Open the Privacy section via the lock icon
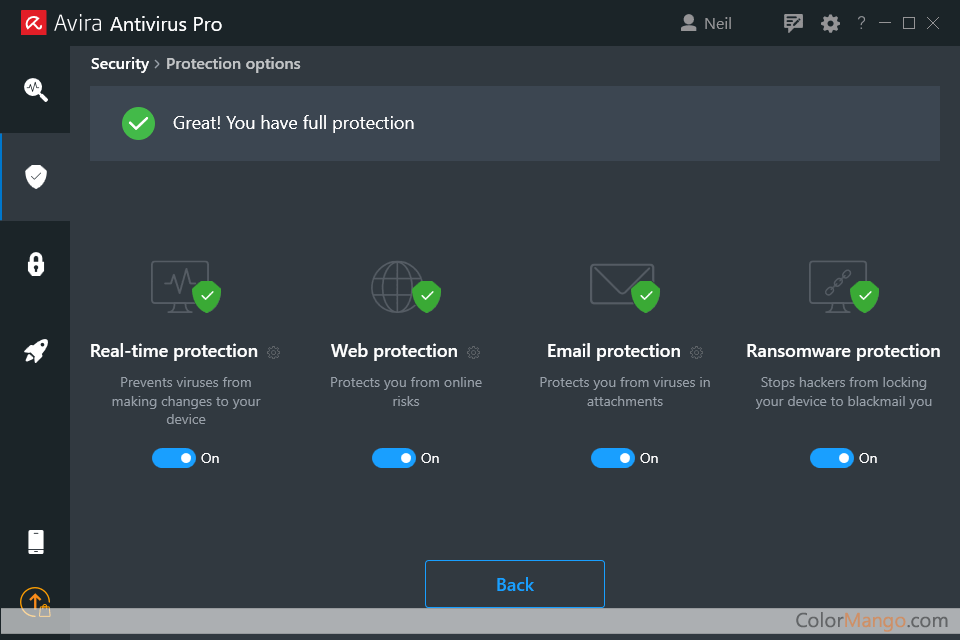The width and height of the screenshot is (960, 640). click(x=35, y=264)
